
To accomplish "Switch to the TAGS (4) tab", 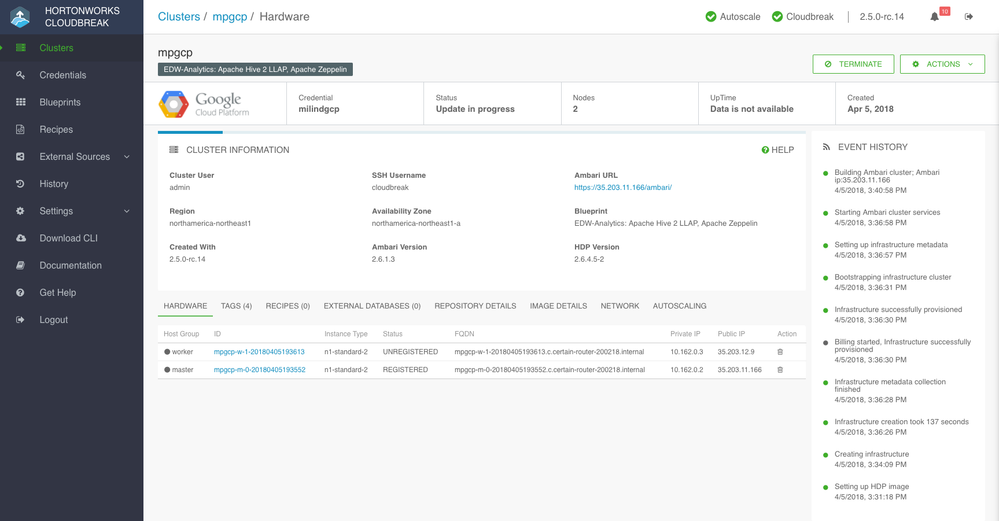I will pos(236,306).
